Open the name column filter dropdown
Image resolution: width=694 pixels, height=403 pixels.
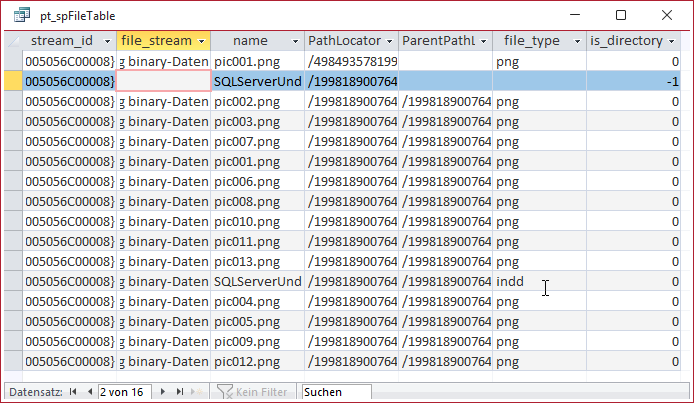[x=295, y=41]
